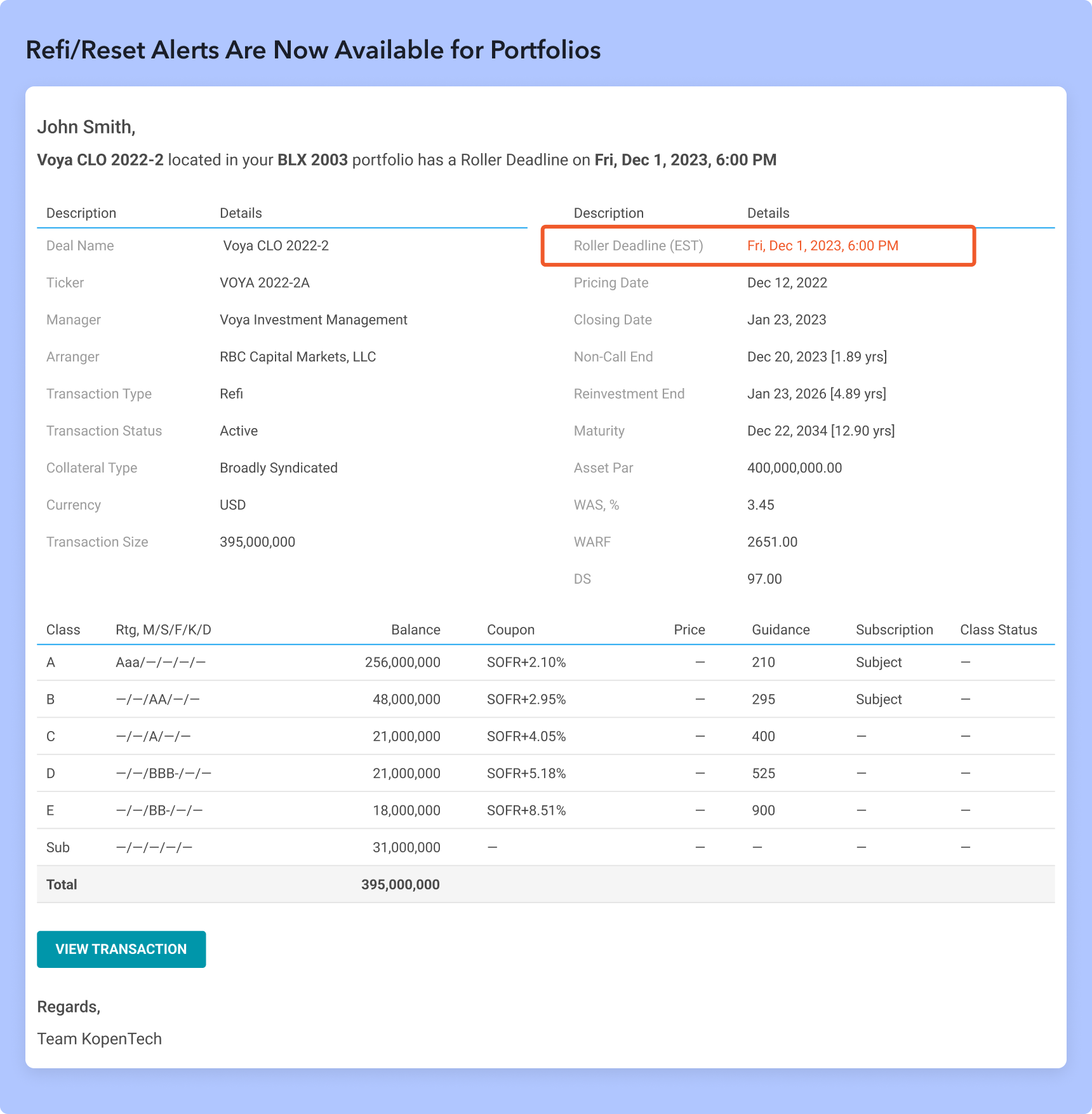Select the Active transaction status value
Screen dimensions: 1092x1114
tap(239, 431)
